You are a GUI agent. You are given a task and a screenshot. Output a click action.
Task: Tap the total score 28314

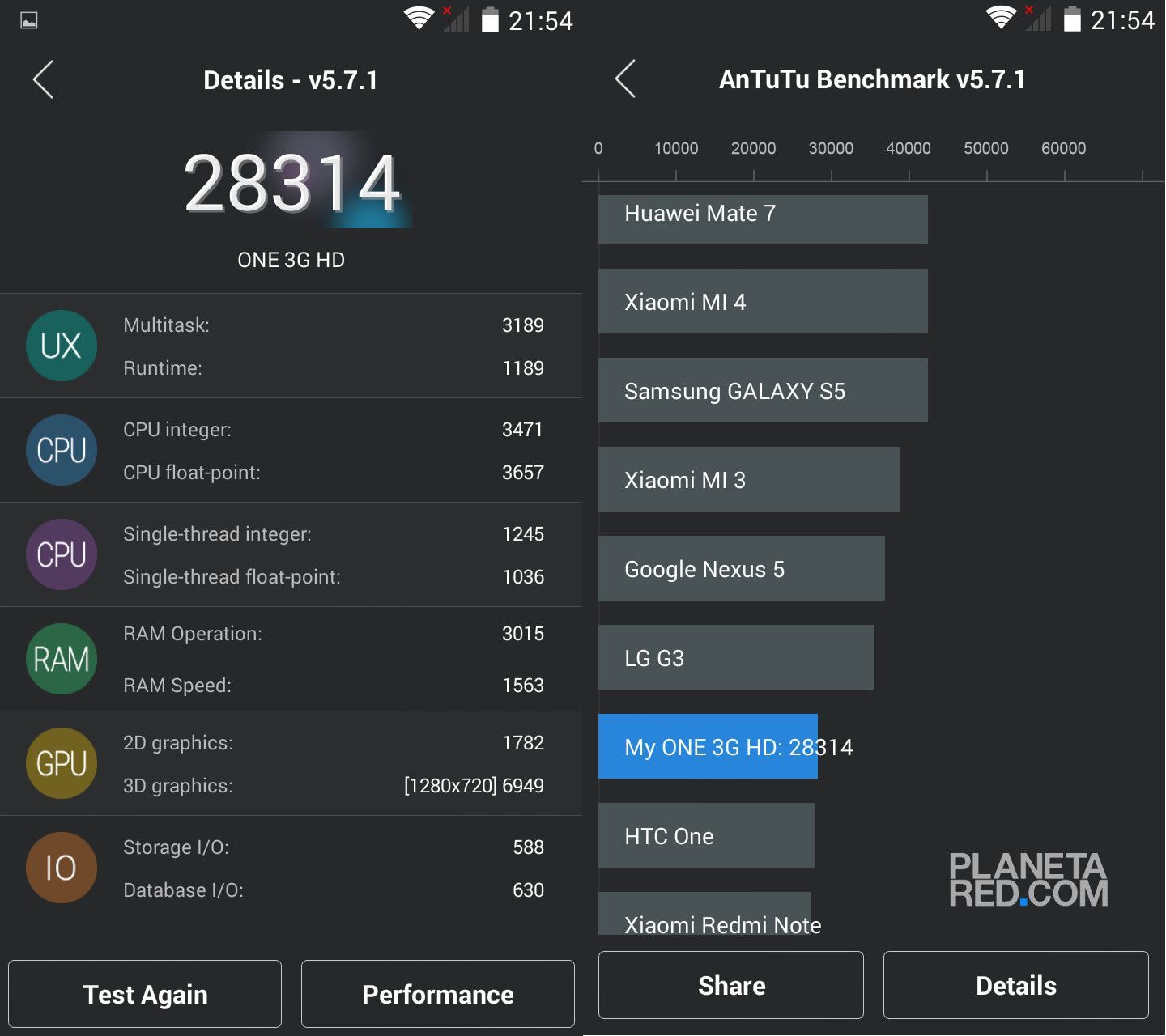pyautogui.click(x=292, y=184)
